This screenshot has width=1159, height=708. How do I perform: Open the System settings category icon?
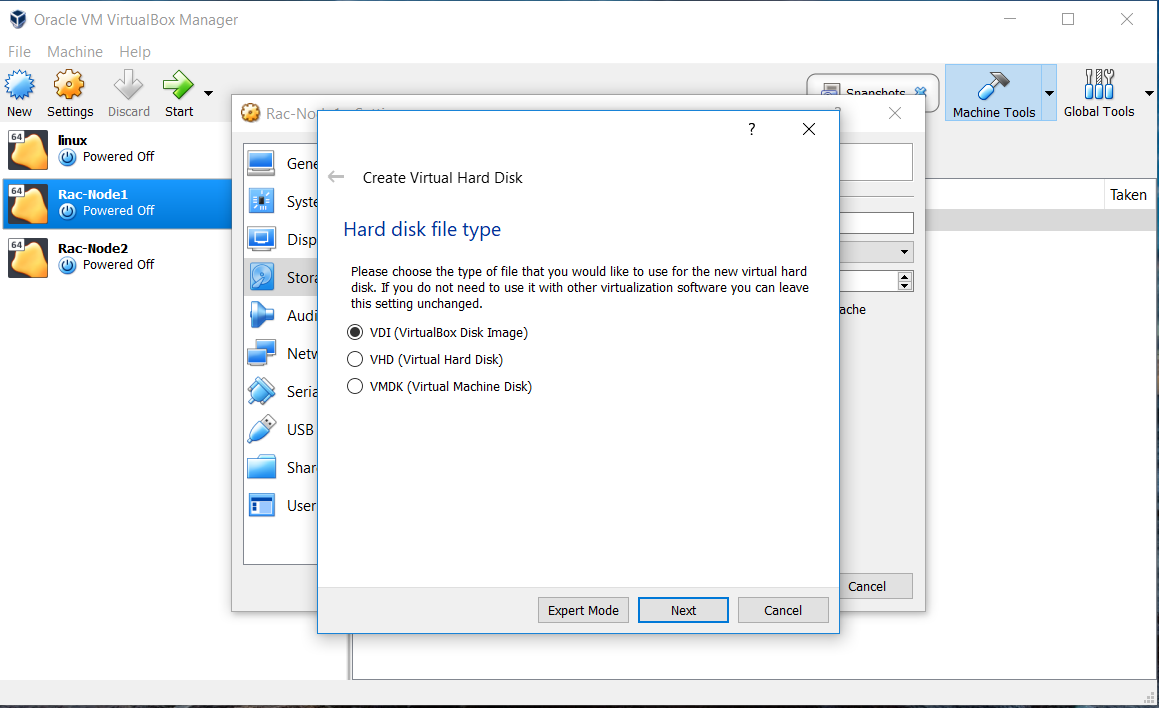tap(262, 201)
